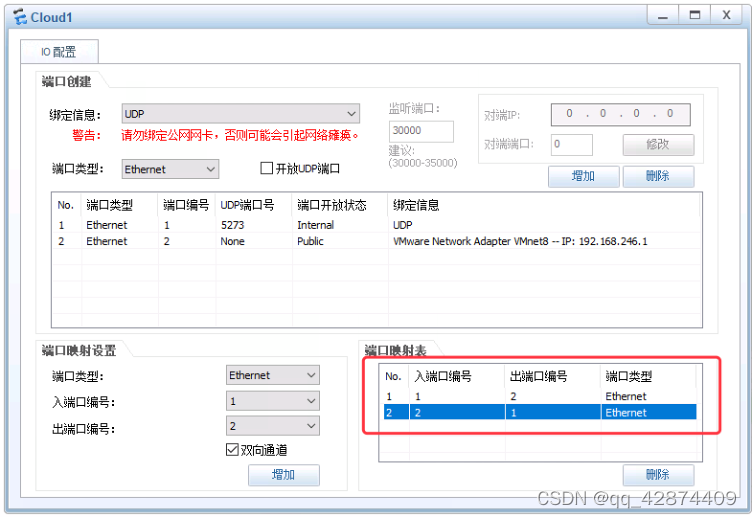This screenshot has width=752, height=518.
Task: Select highlighted mapping row 2
Action: 540,412
